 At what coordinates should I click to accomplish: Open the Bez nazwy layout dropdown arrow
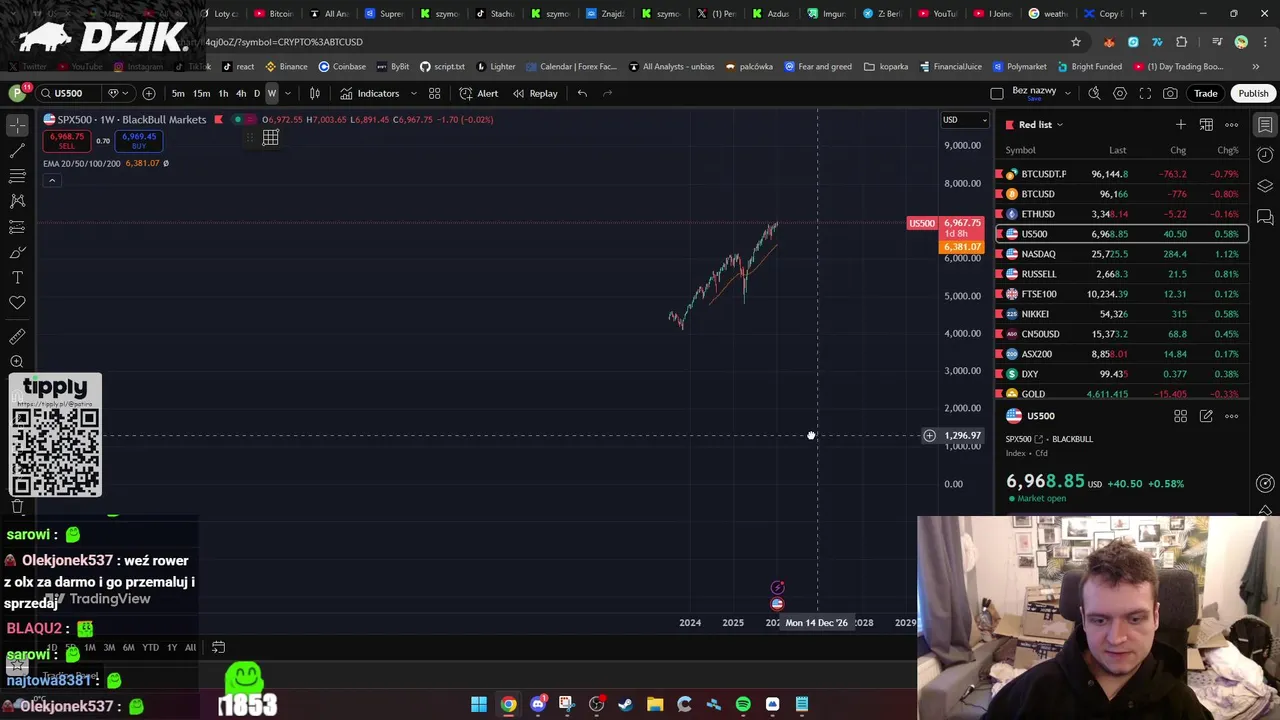(x=1067, y=93)
